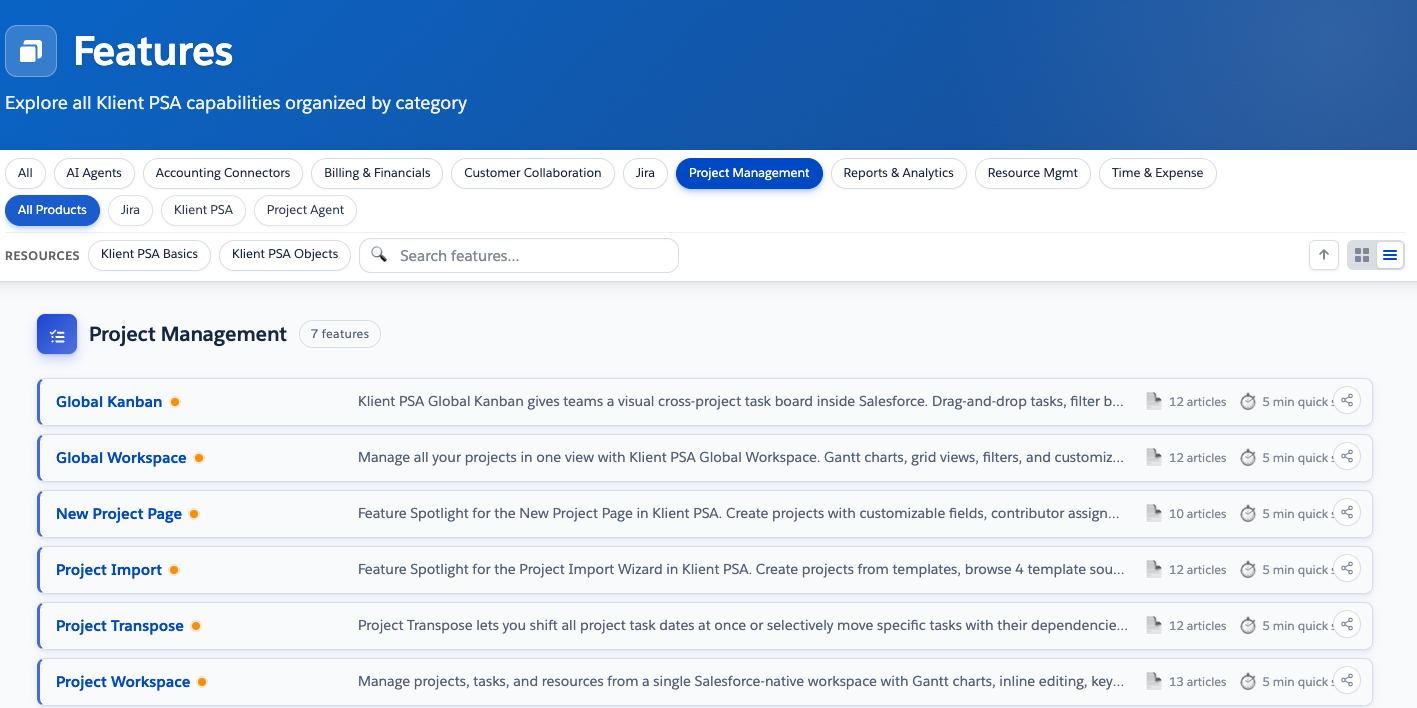Filter by Customer Collaboration category

[533, 173]
